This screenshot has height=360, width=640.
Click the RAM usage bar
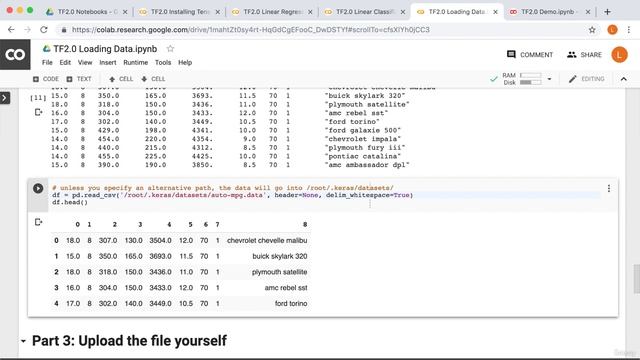point(531,76)
